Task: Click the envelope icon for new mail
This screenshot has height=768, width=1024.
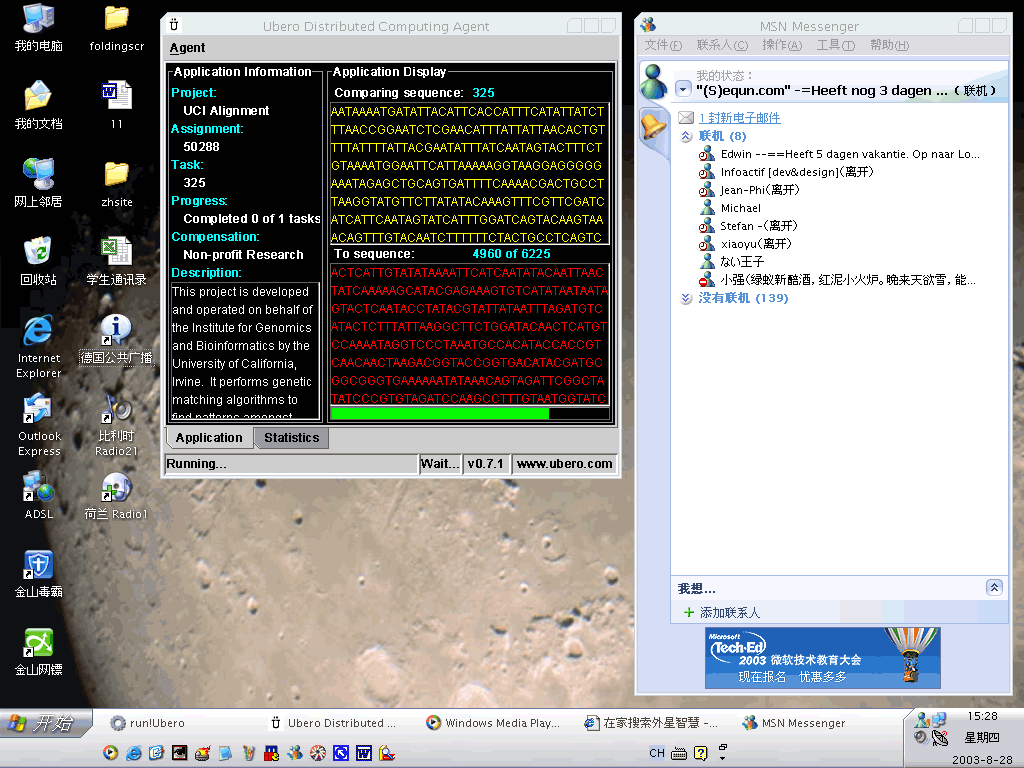Action: (686, 118)
